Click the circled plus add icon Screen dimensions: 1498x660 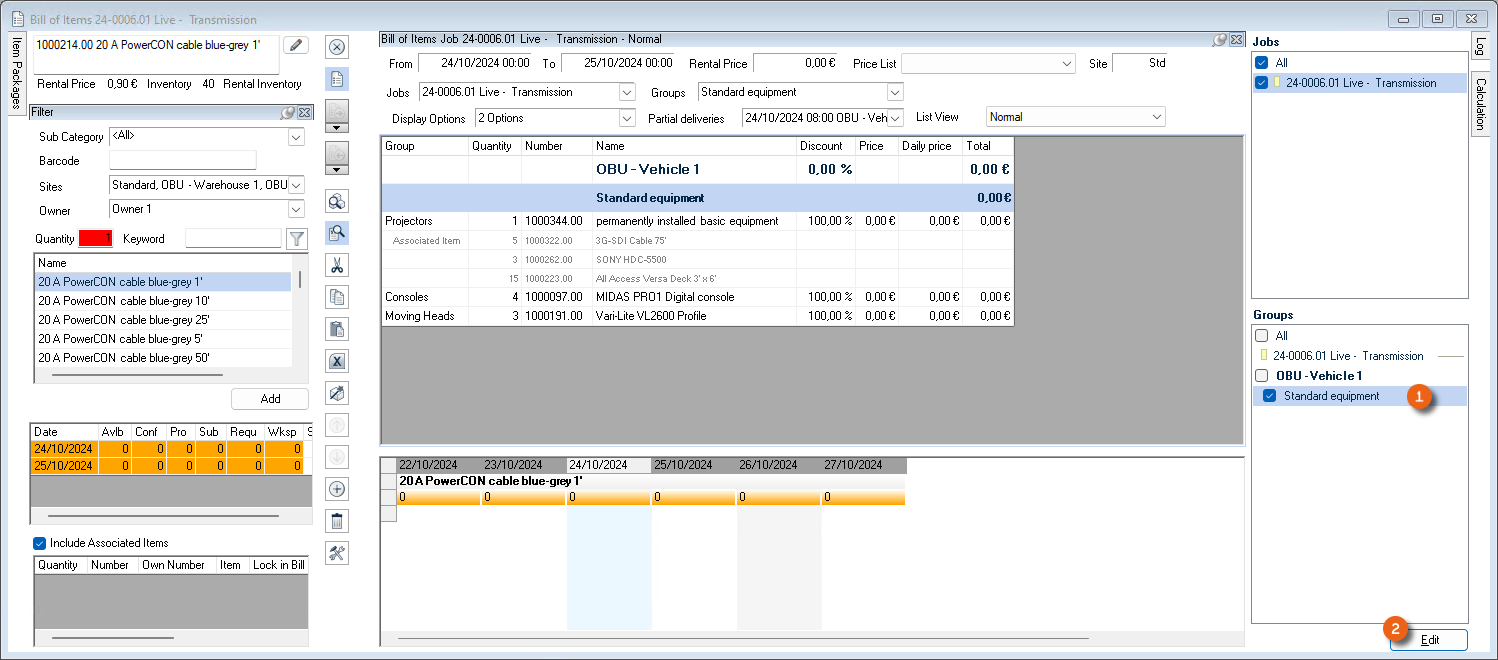(x=337, y=489)
